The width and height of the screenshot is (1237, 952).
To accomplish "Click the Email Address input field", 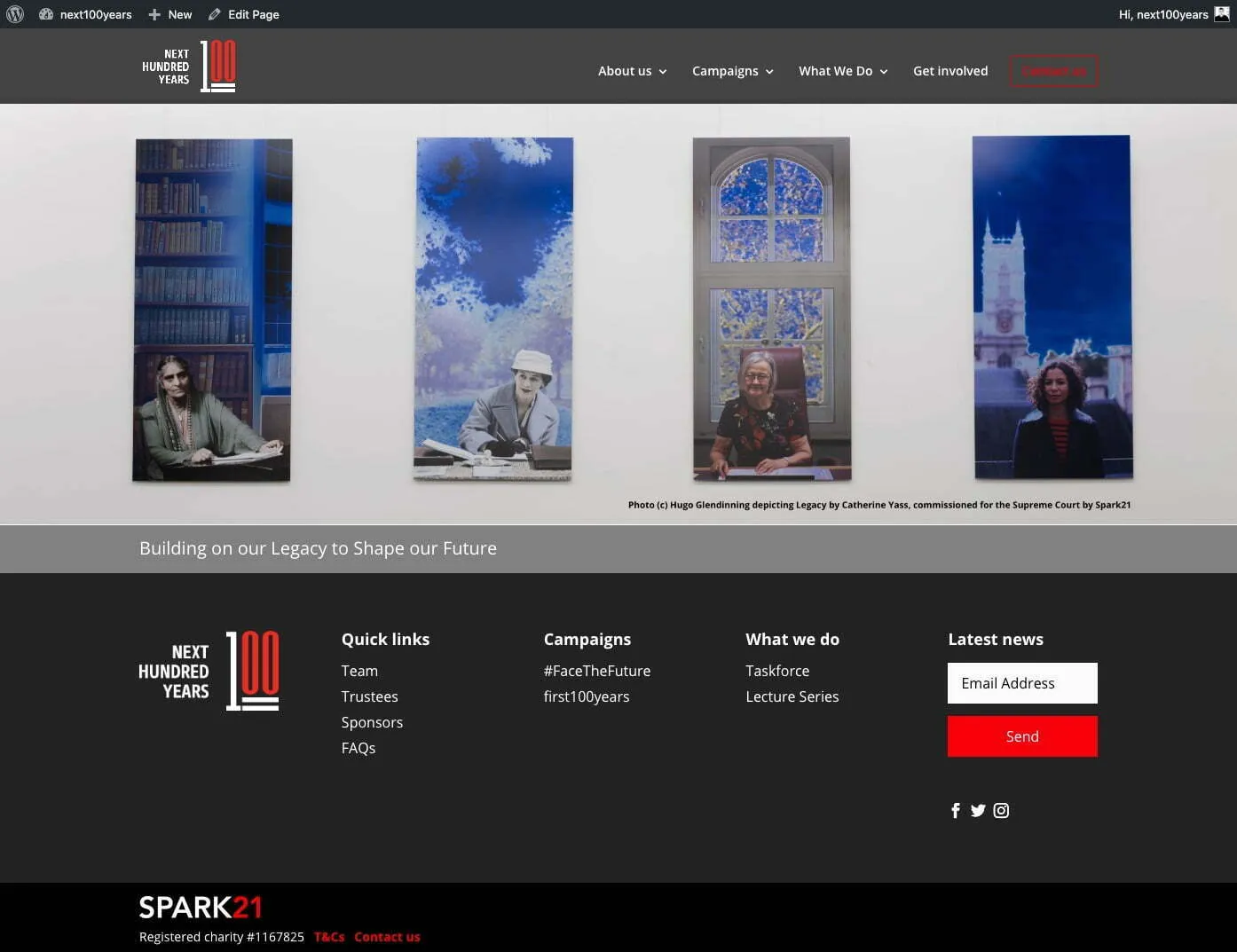I will 1022,683.
